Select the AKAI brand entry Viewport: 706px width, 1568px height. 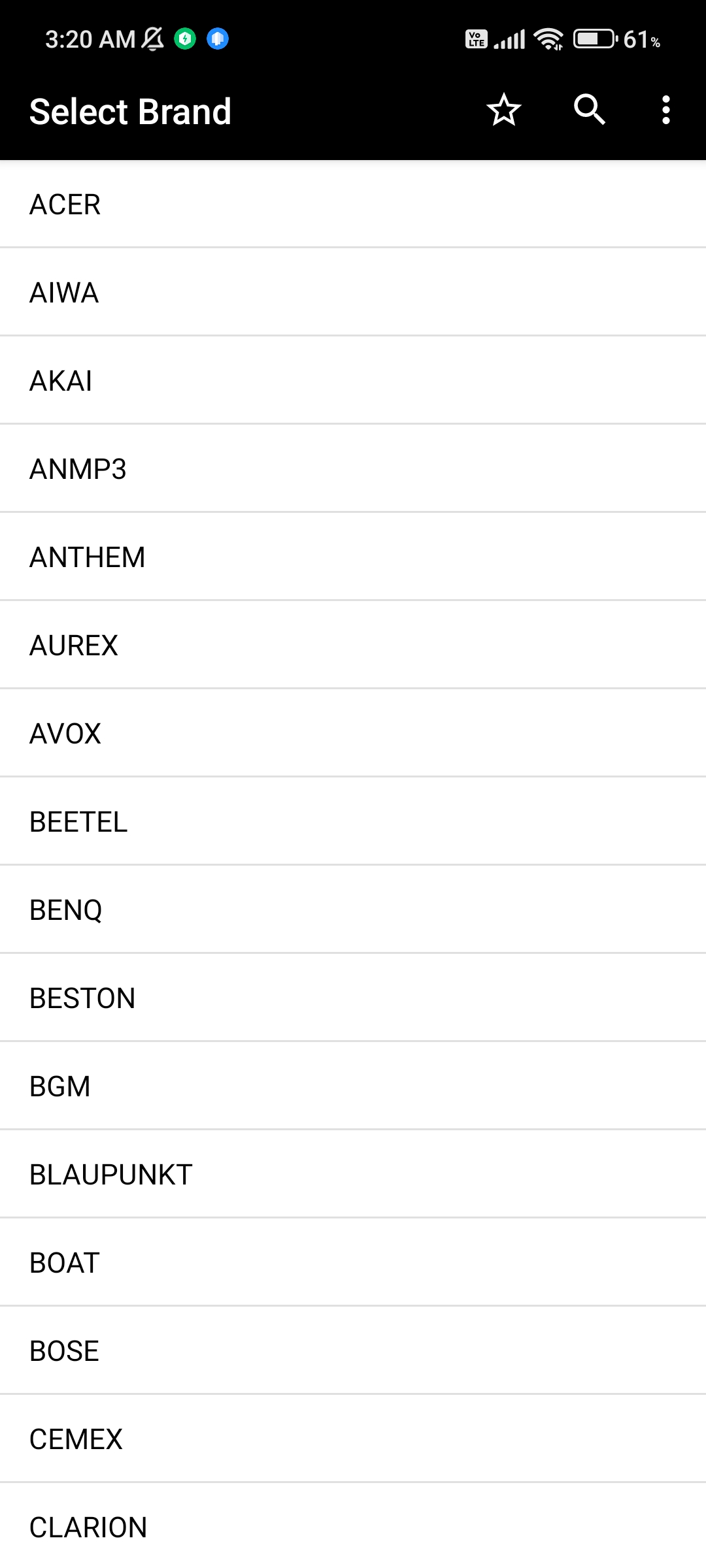pos(353,380)
